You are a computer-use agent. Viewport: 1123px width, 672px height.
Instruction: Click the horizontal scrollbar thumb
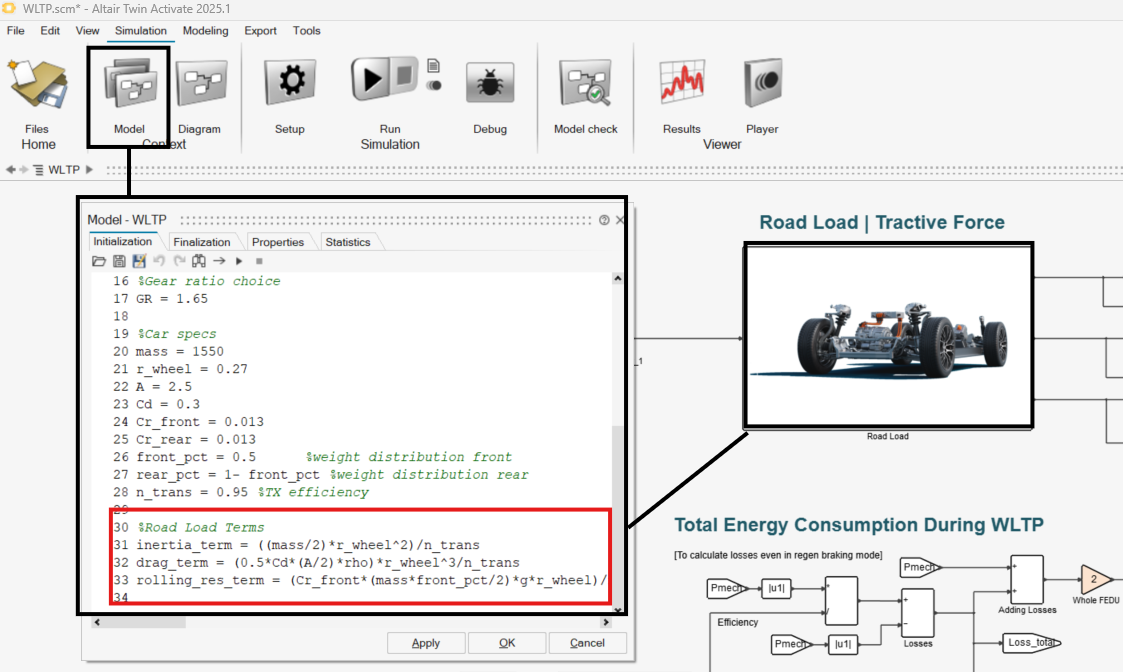pos(145,622)
